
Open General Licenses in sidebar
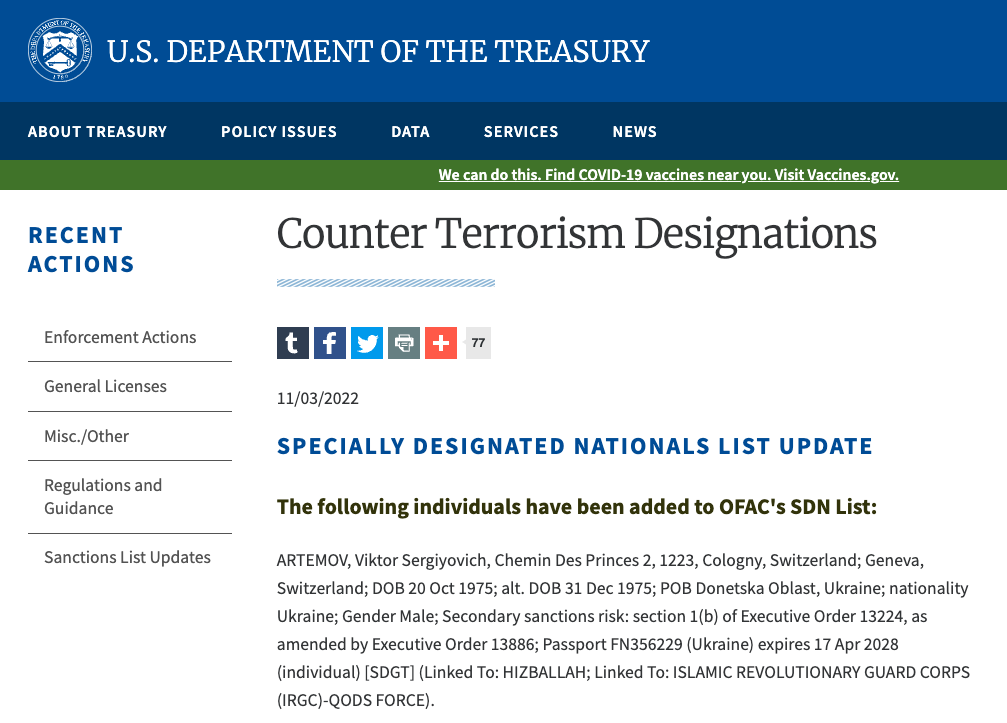[x=105, y=387]
